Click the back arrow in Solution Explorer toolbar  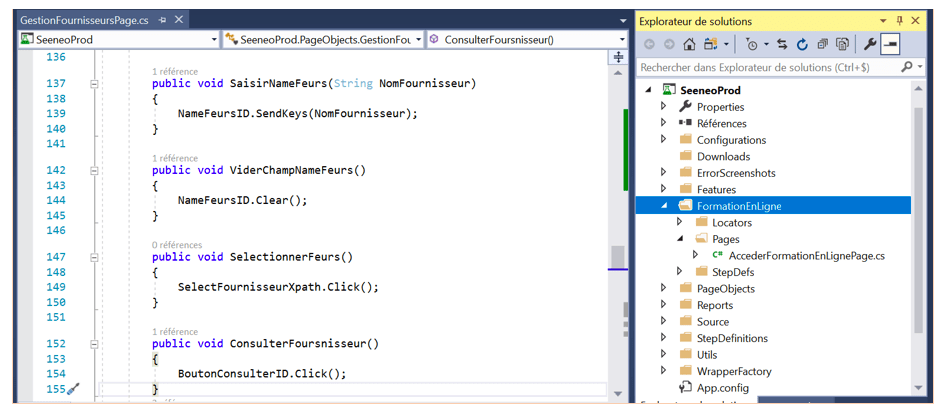(650, 44)
